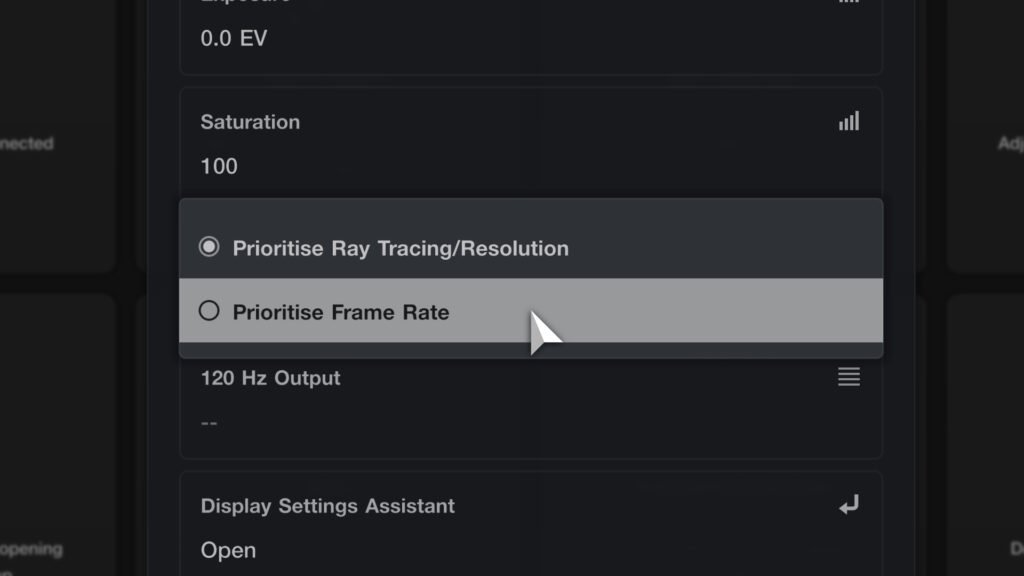This screenshot has height=576, width=1024.
Task: Select the Prioritise Ray Tracing/Resolution radio circle
Action: (x=209, y=247)
